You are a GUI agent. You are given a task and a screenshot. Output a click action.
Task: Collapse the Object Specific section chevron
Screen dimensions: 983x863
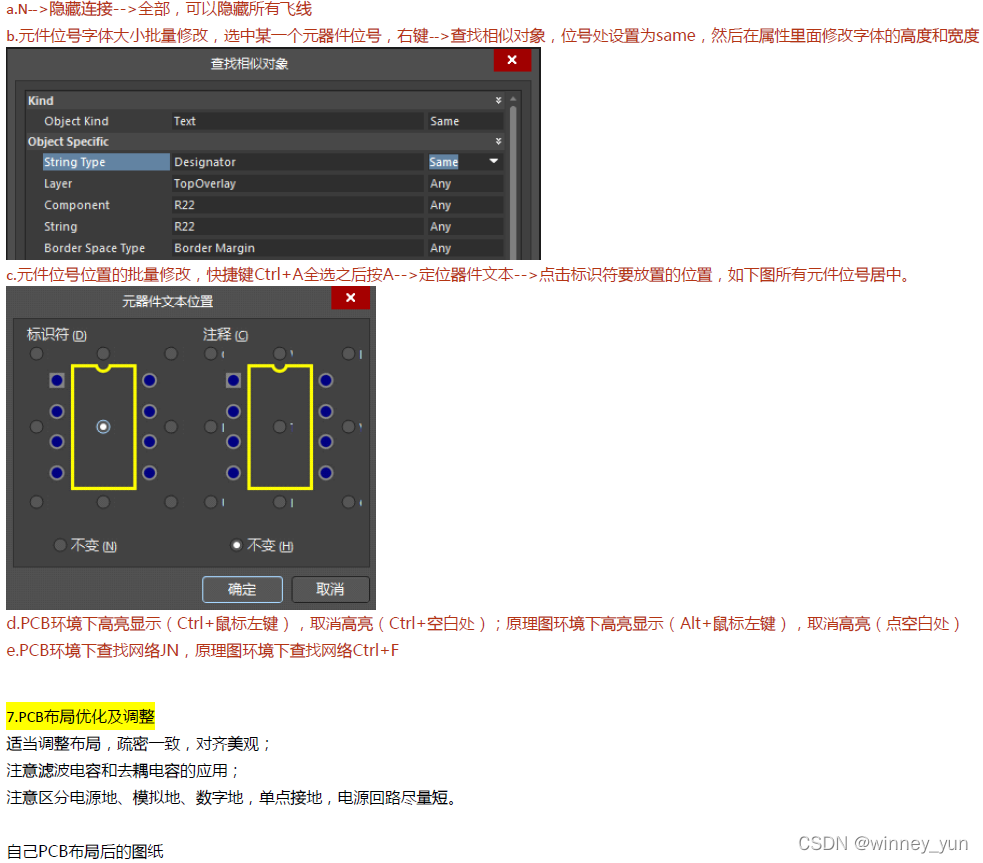coord(498,142)
